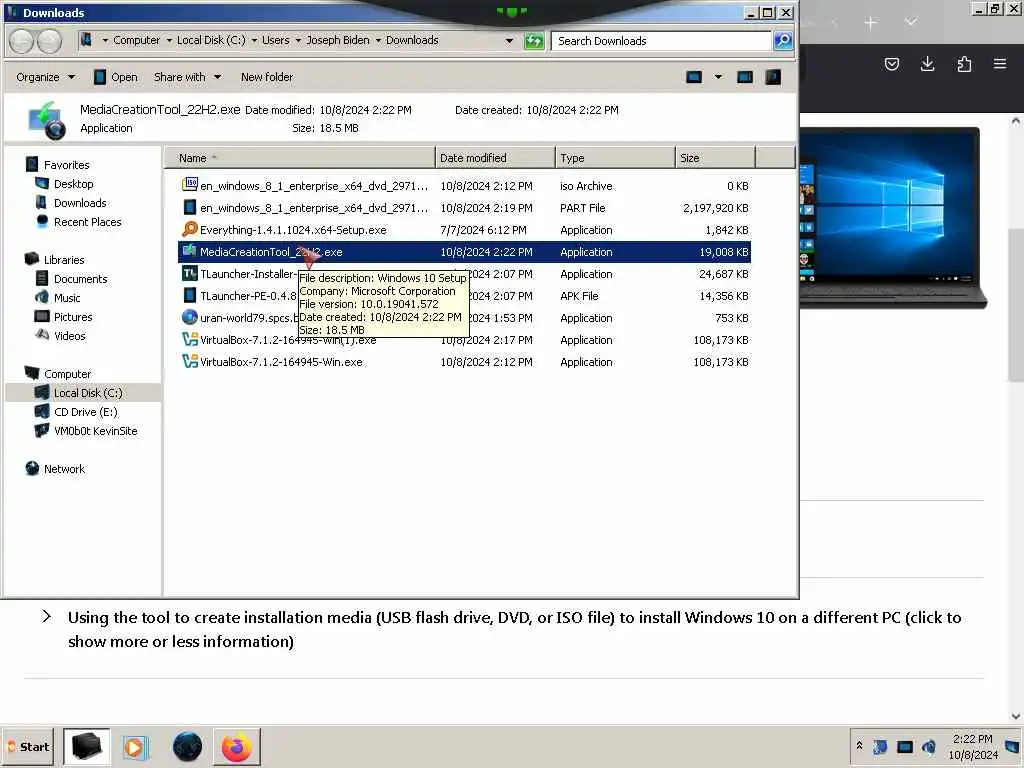The width and height of the screenshot is (1024, 768).
Task: Click the volume icon in system tray
Action: coord(929,746)
